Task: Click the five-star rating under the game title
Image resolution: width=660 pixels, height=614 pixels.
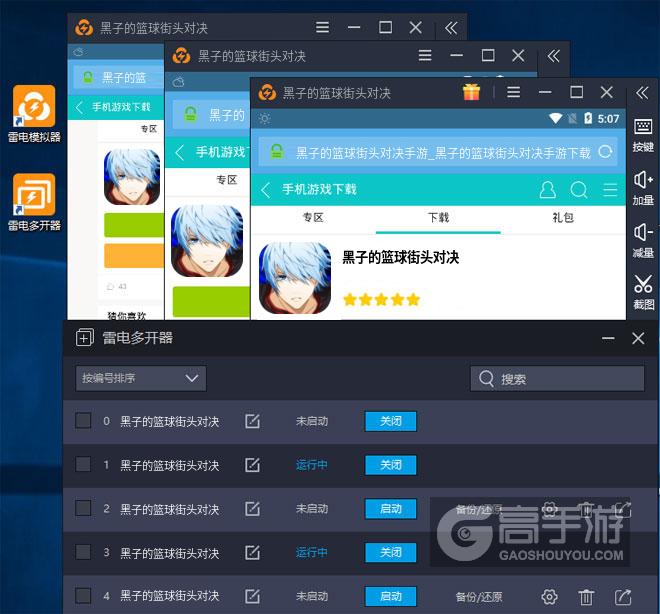Action: point(381,299)
